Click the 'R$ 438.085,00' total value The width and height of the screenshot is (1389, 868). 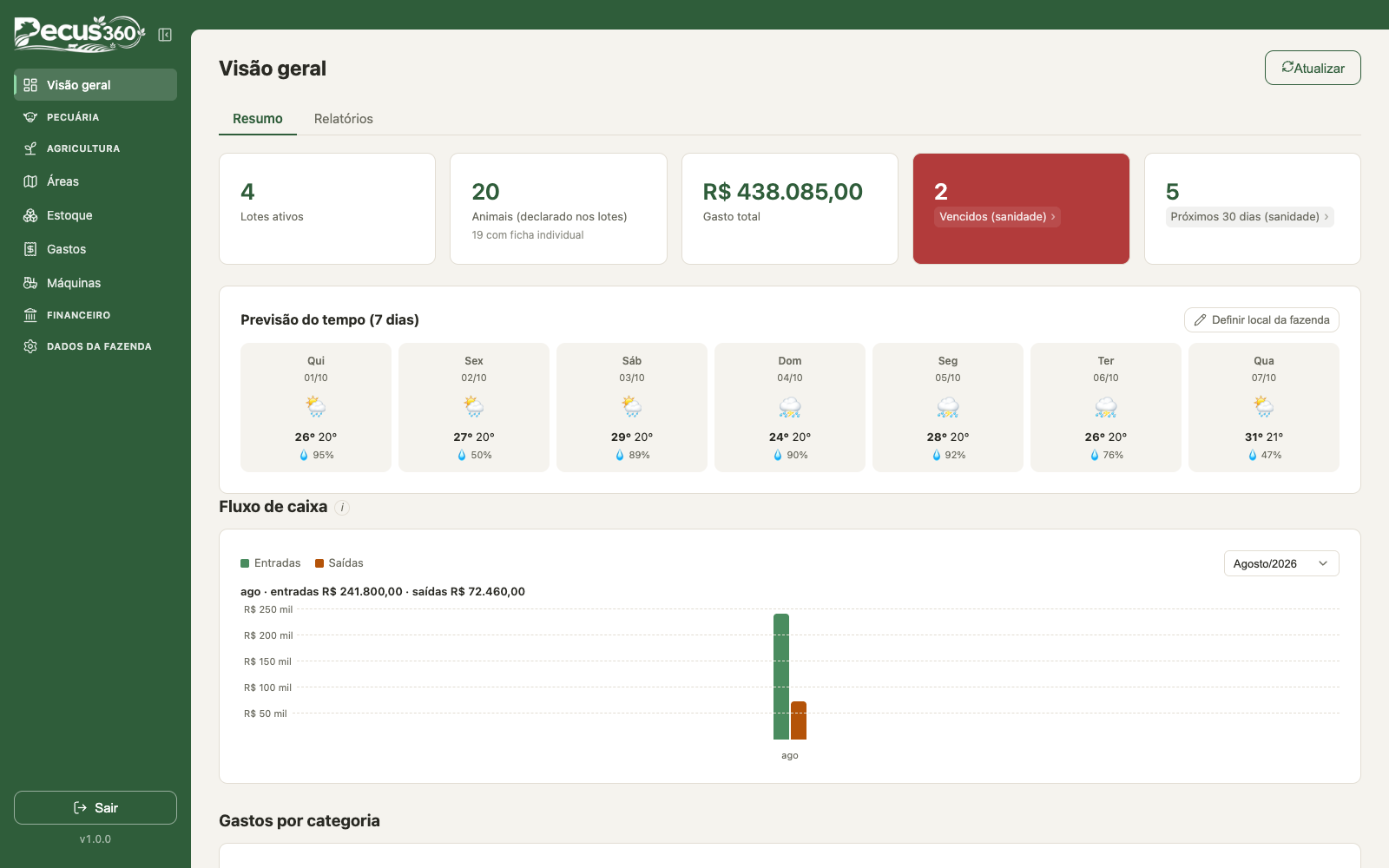(x=783, y=192)
